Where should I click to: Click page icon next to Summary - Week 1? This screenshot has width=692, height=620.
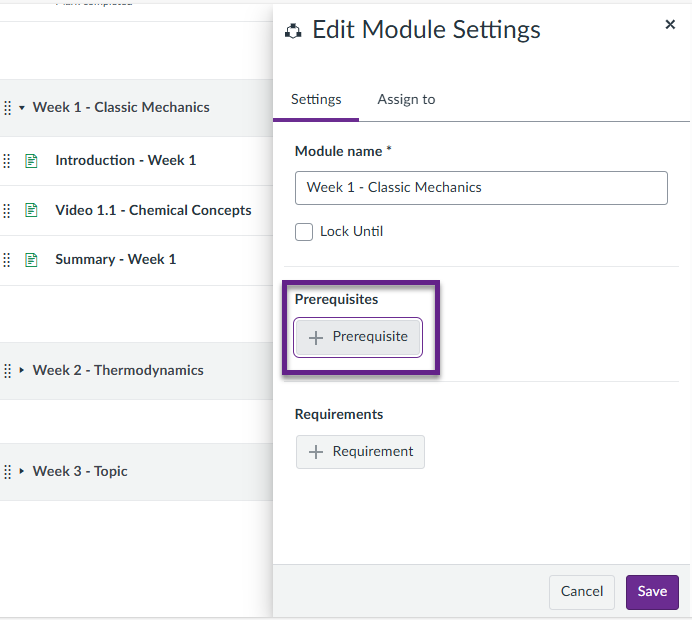(x=31, y=260)
